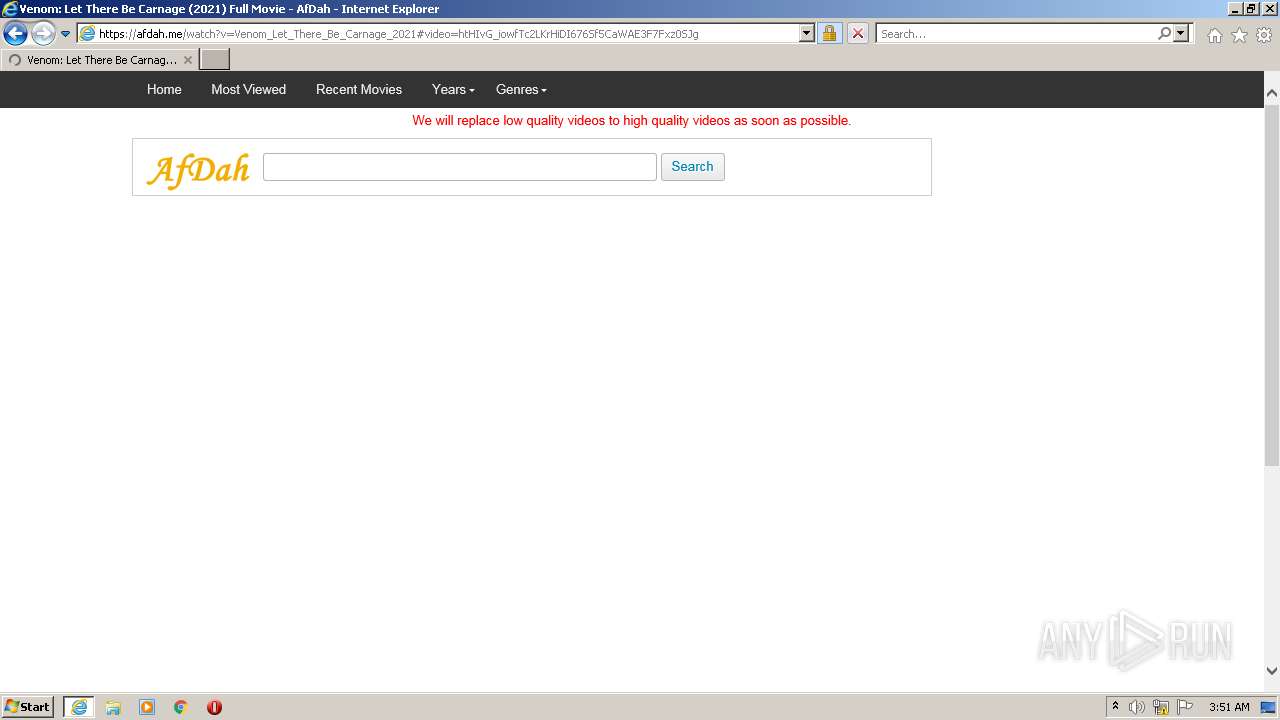Open the Tools gear icon

click(1264, 35)
